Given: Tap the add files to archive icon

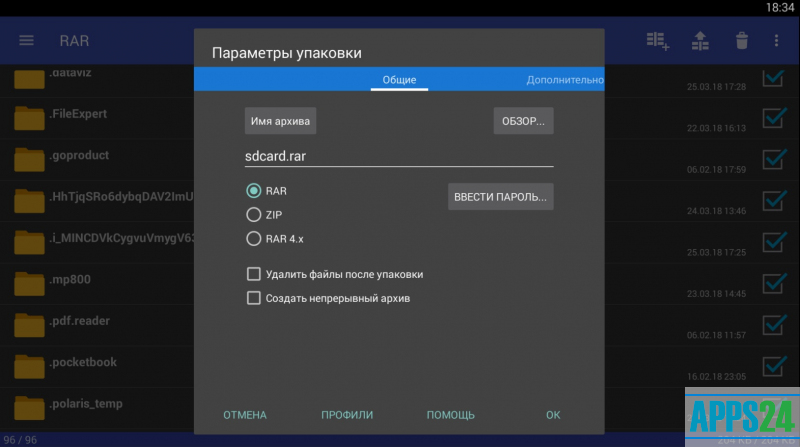Looking at the screenshot, I should pos(658,41).
